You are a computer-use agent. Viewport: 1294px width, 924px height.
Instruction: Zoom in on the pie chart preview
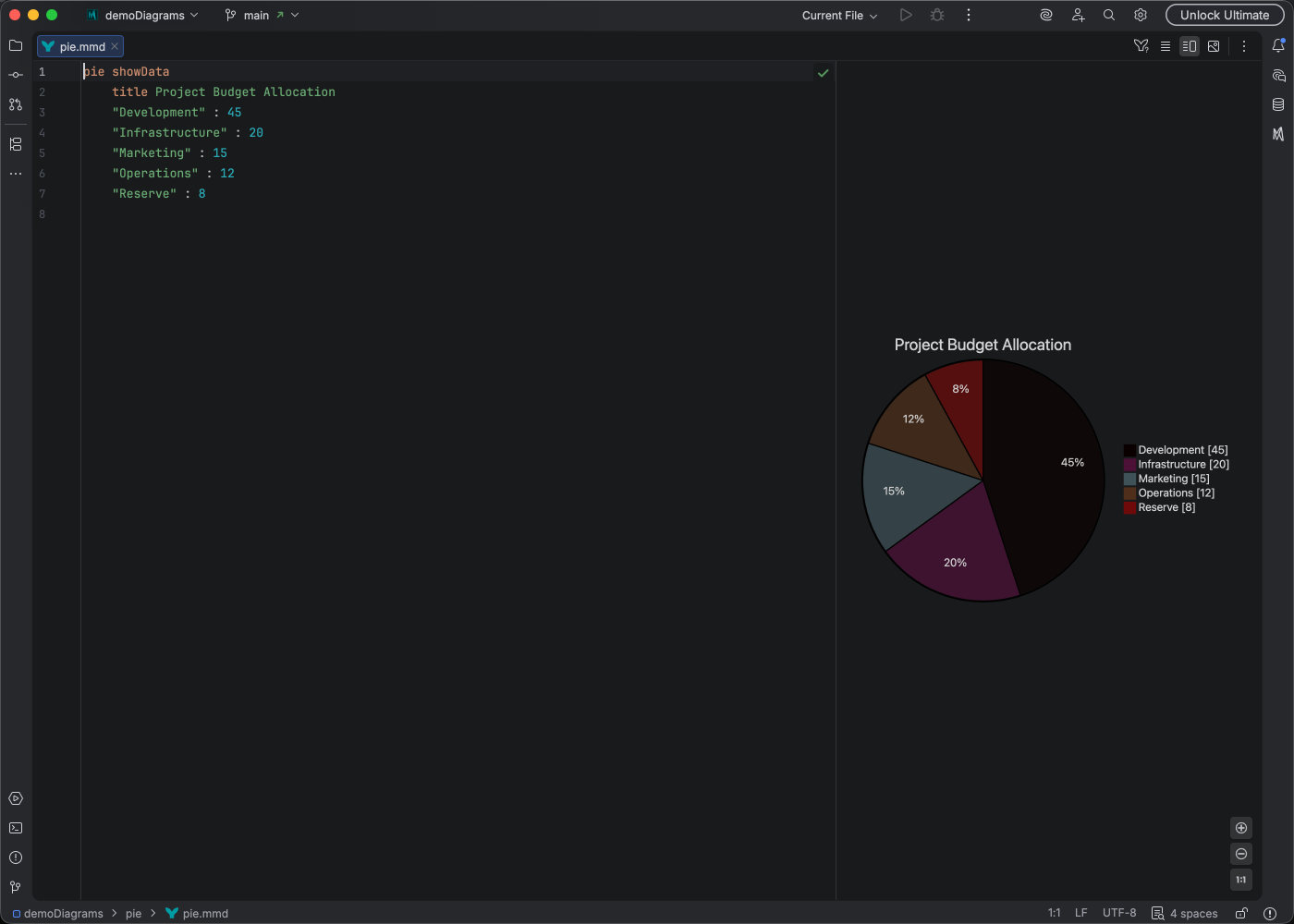pos(1241,828)
